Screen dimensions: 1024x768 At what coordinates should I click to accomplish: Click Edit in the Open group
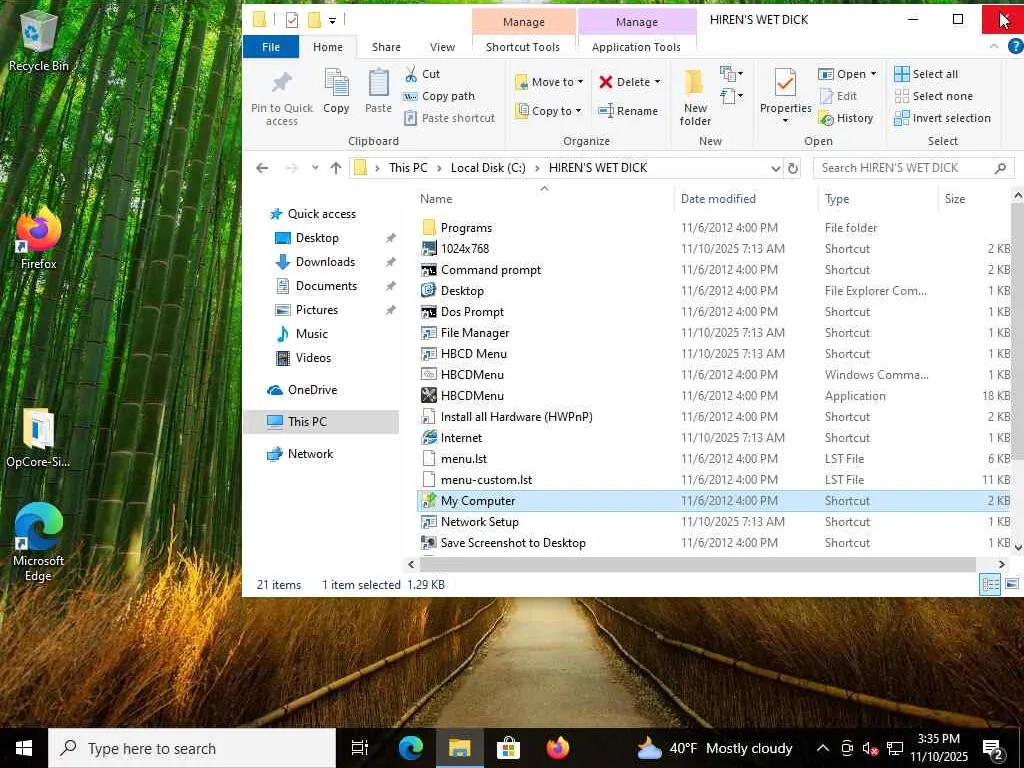coord(838,96)
